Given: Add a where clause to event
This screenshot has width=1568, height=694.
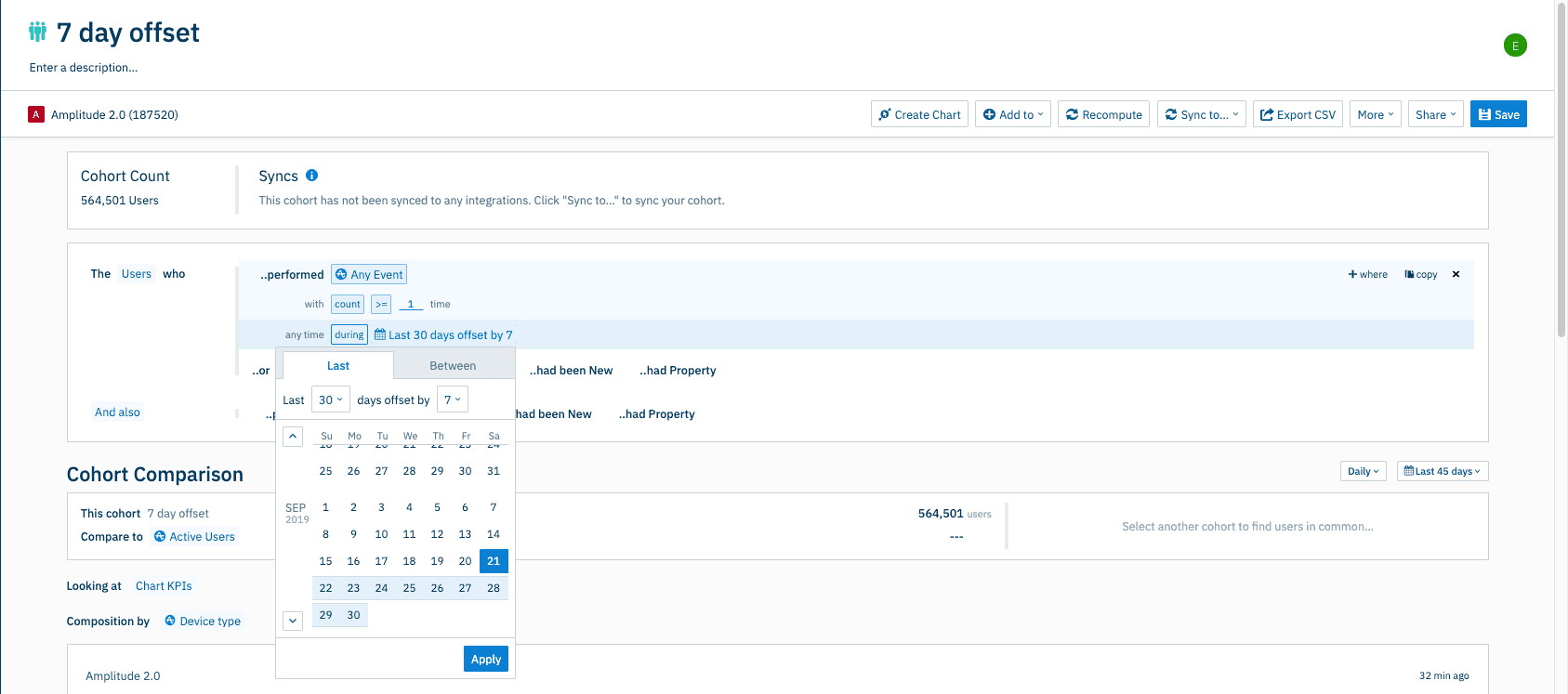Looking at the screenshot, I should pyautogui.click(x=1367, y=274).
